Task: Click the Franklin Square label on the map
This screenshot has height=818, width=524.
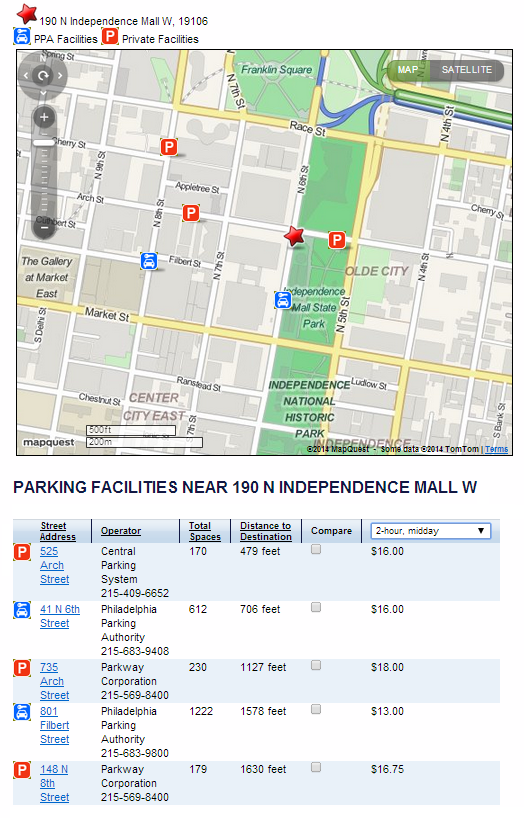Action: coord(276,70)
